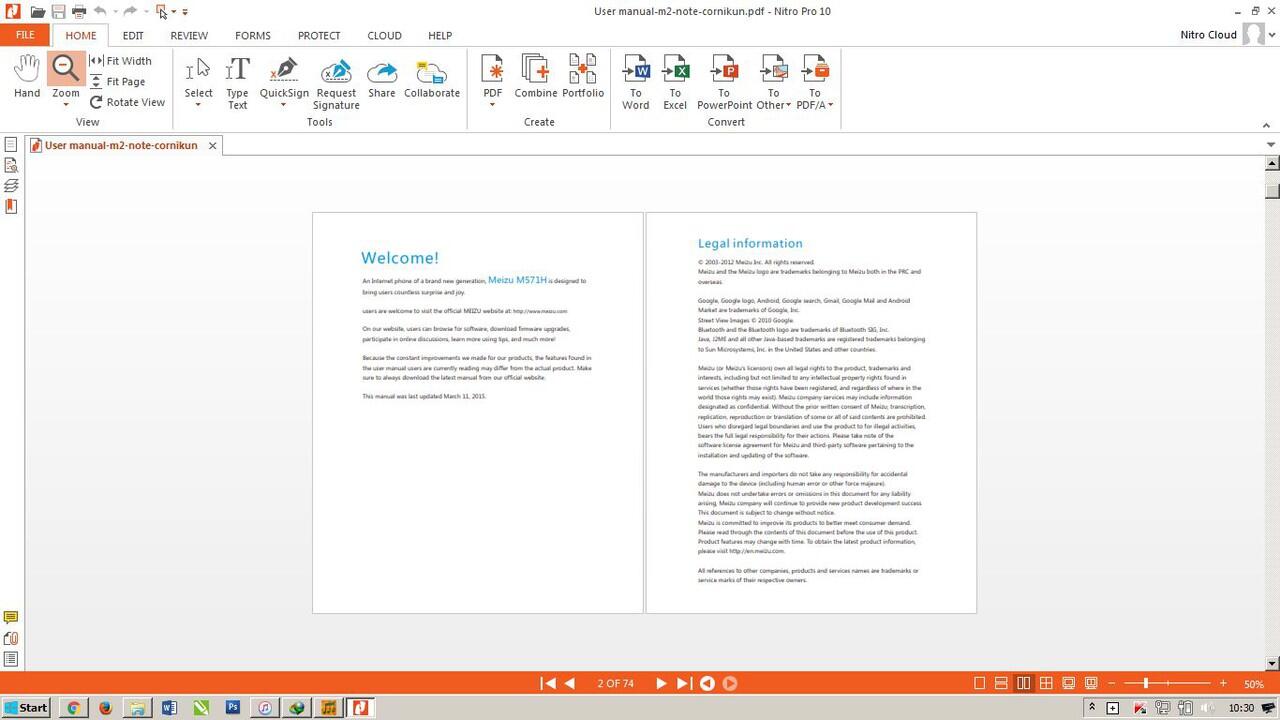Click the Redo arrow icon
The height and width of the screenshot is (720, 1280).
point(130,12)
